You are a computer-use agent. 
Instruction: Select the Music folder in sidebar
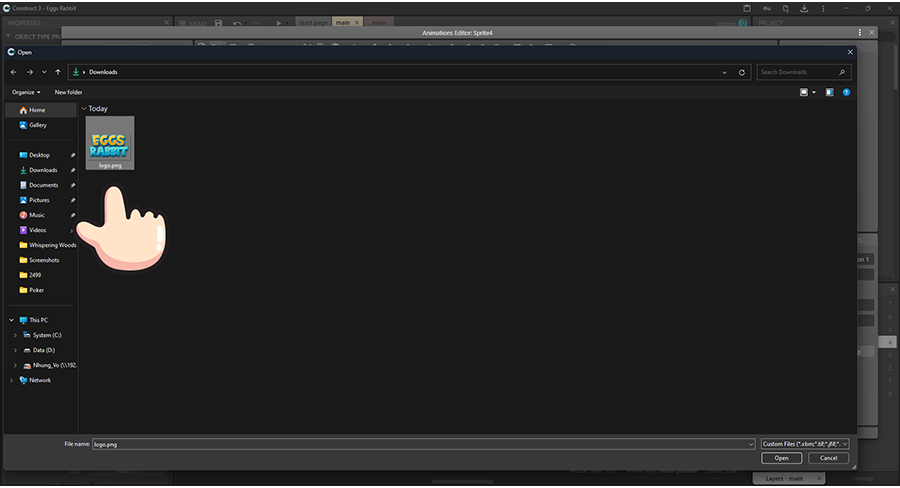(36, 215)
